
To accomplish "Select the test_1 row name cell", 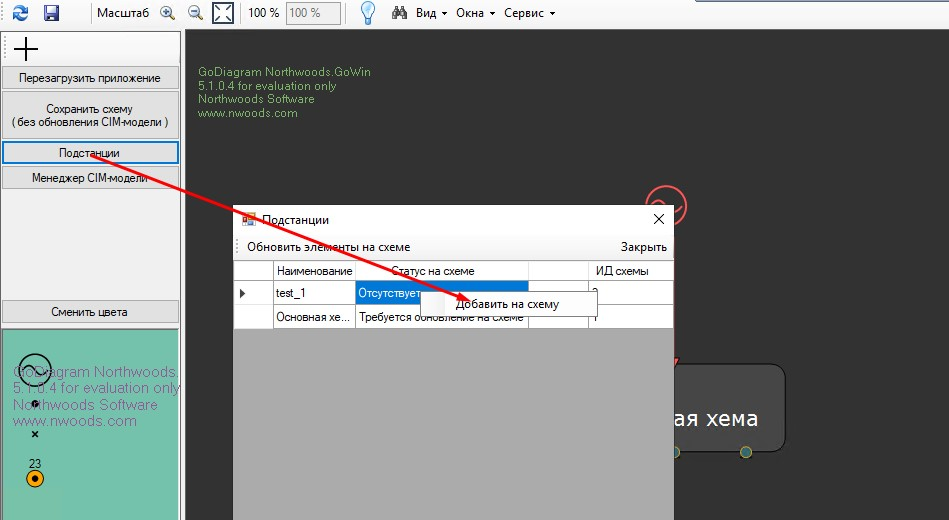I will point(313,293).
